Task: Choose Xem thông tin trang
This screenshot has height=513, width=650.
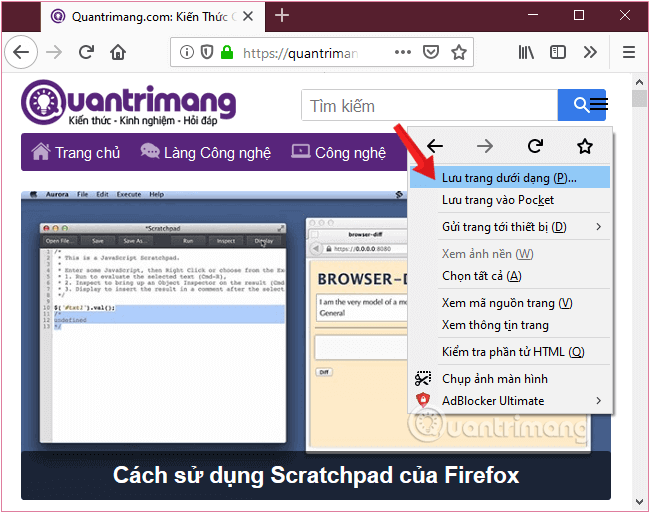Action: pyautogui.click(x=510, y=325)
